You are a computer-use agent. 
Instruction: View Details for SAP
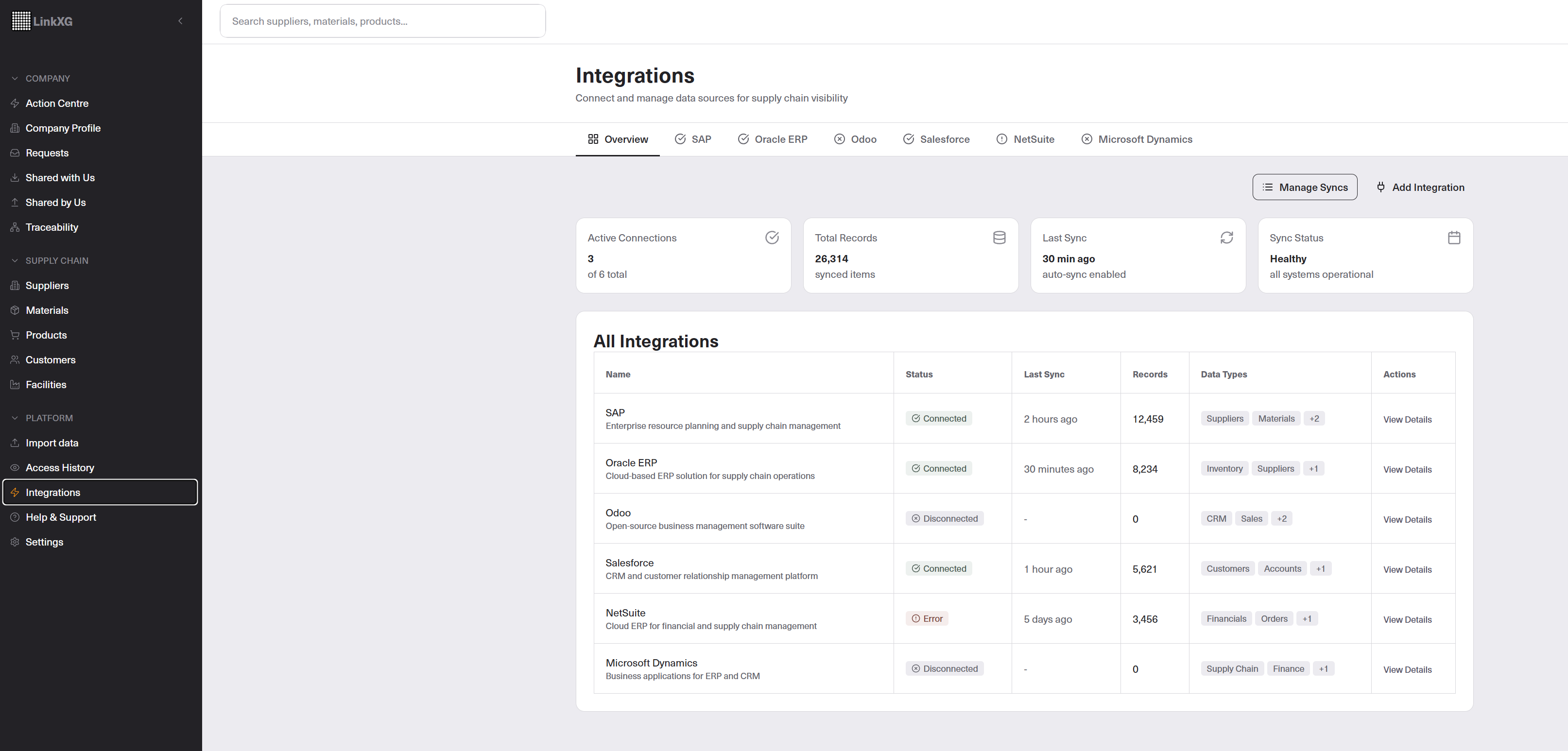pyautogui.click(x=1407, y=419)
